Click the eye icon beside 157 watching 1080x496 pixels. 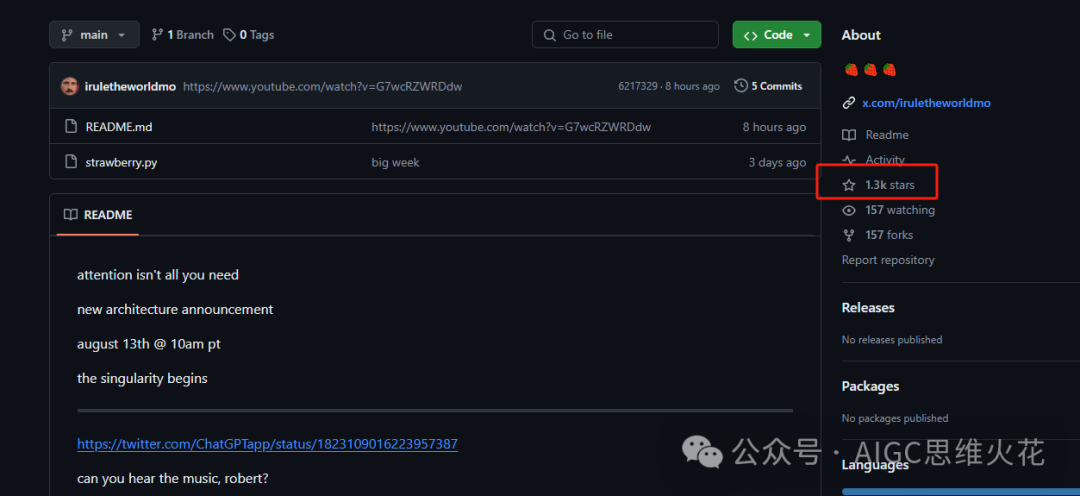click(x=849, y=210)
